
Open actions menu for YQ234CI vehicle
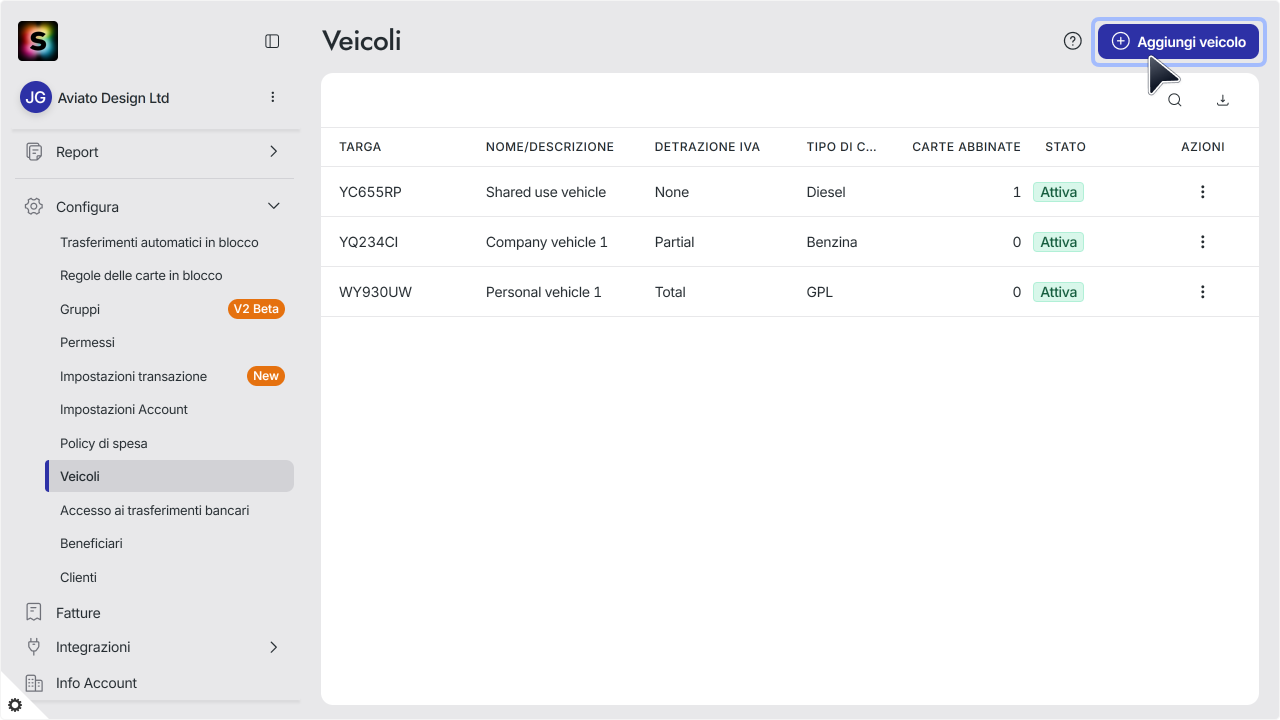pyautogui.click(x=1203, y=242)
